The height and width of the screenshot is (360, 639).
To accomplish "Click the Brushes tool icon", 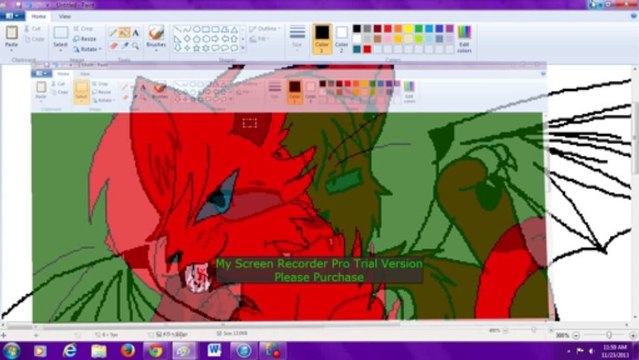I will click(x=156, y=33).
